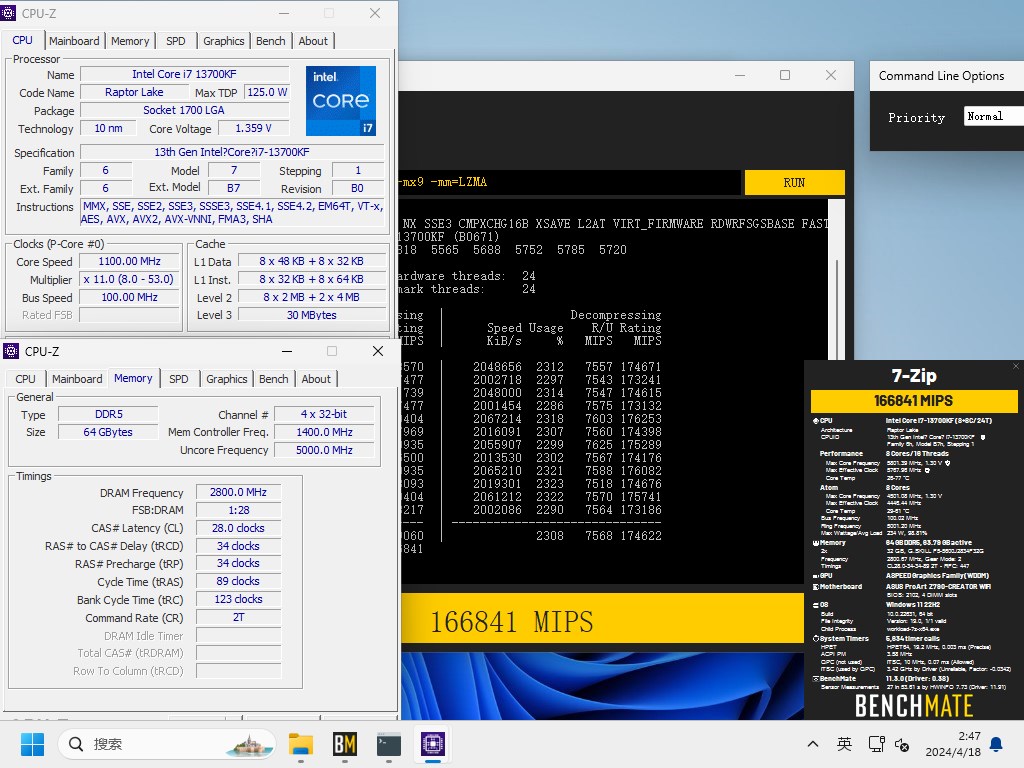Click the Size value 64 GBytes

[x=108, y=432]
